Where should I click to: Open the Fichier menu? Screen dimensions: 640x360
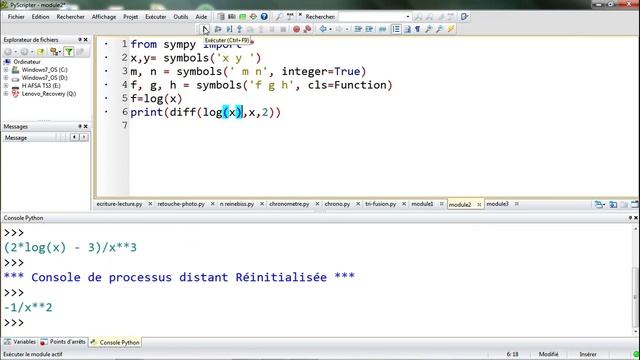pyautogui.click(x=16, y=17)
